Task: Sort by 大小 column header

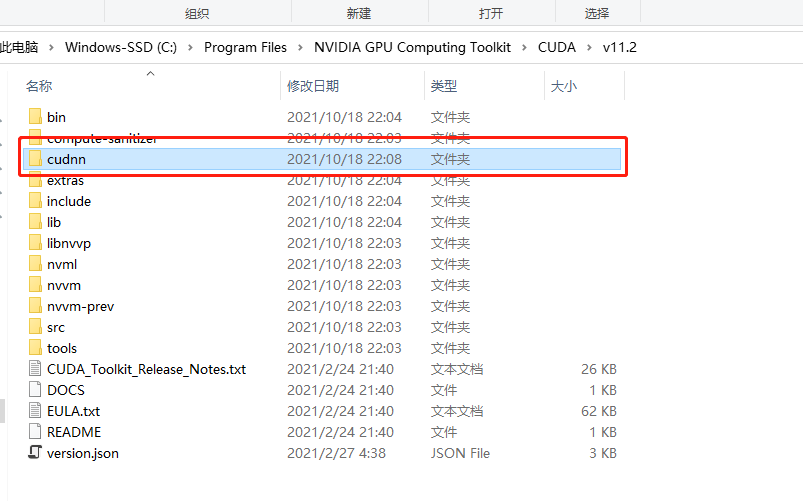Action: tap(563, 86)
